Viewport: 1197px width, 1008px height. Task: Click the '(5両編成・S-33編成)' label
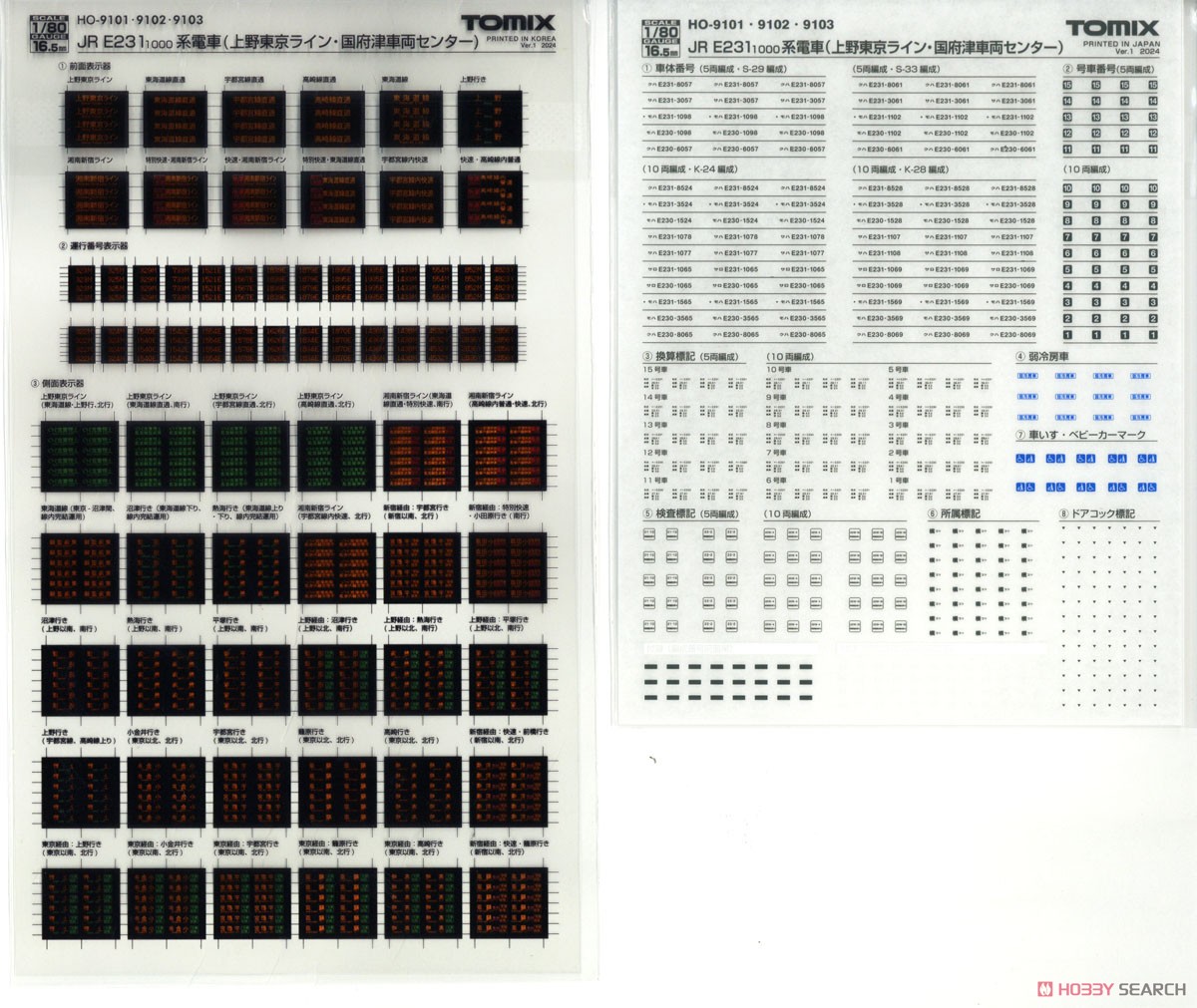point(897,70)
